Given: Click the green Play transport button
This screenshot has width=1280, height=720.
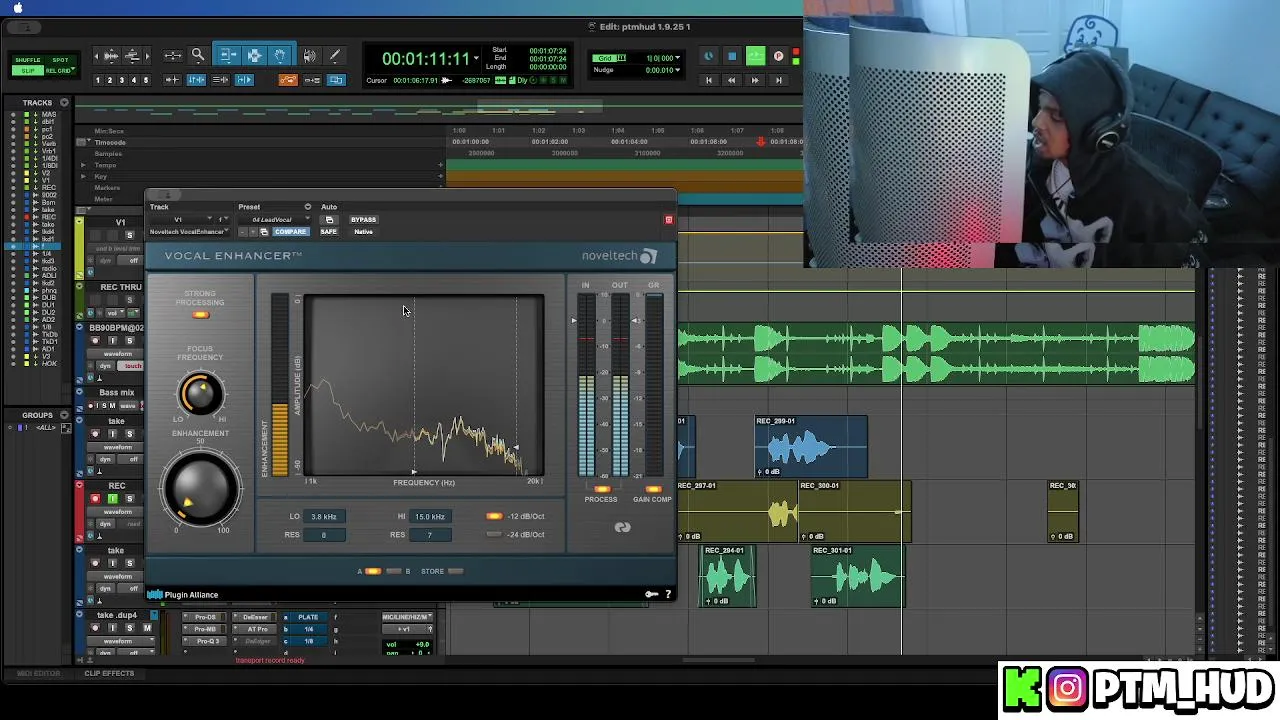Looking at the screenshot, I should point(755,57).
